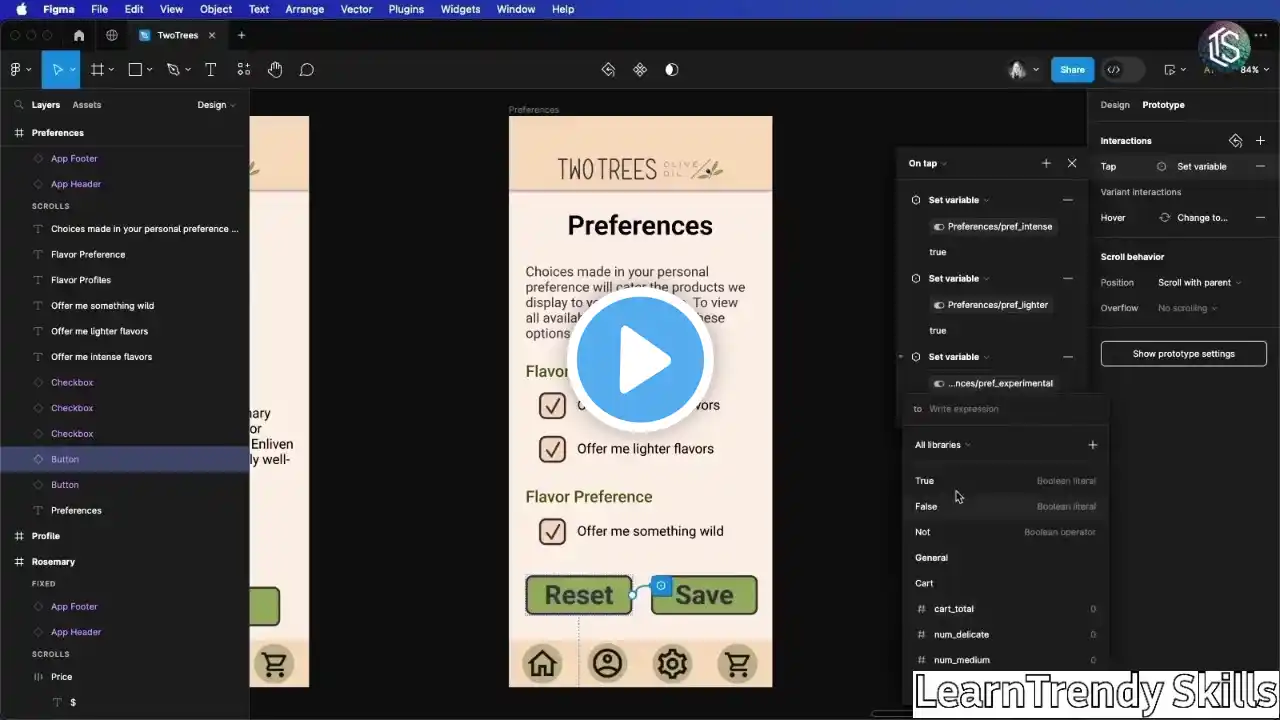1280x720 pixels.
Task: Click the home icon in app footer
Action: (542, 663)
